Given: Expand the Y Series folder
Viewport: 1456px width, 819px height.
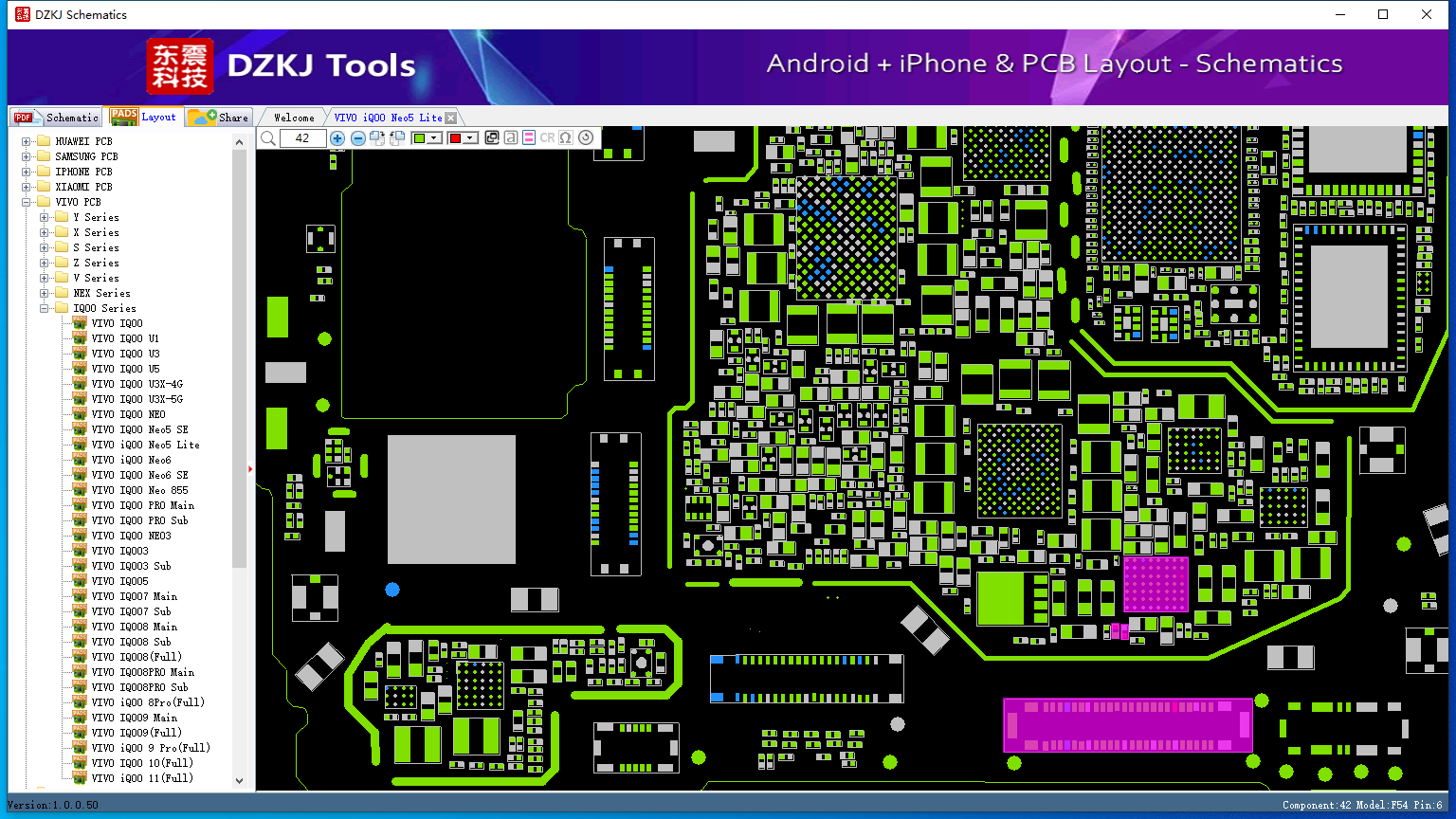Looking at the screenshot, I should 45,217.
